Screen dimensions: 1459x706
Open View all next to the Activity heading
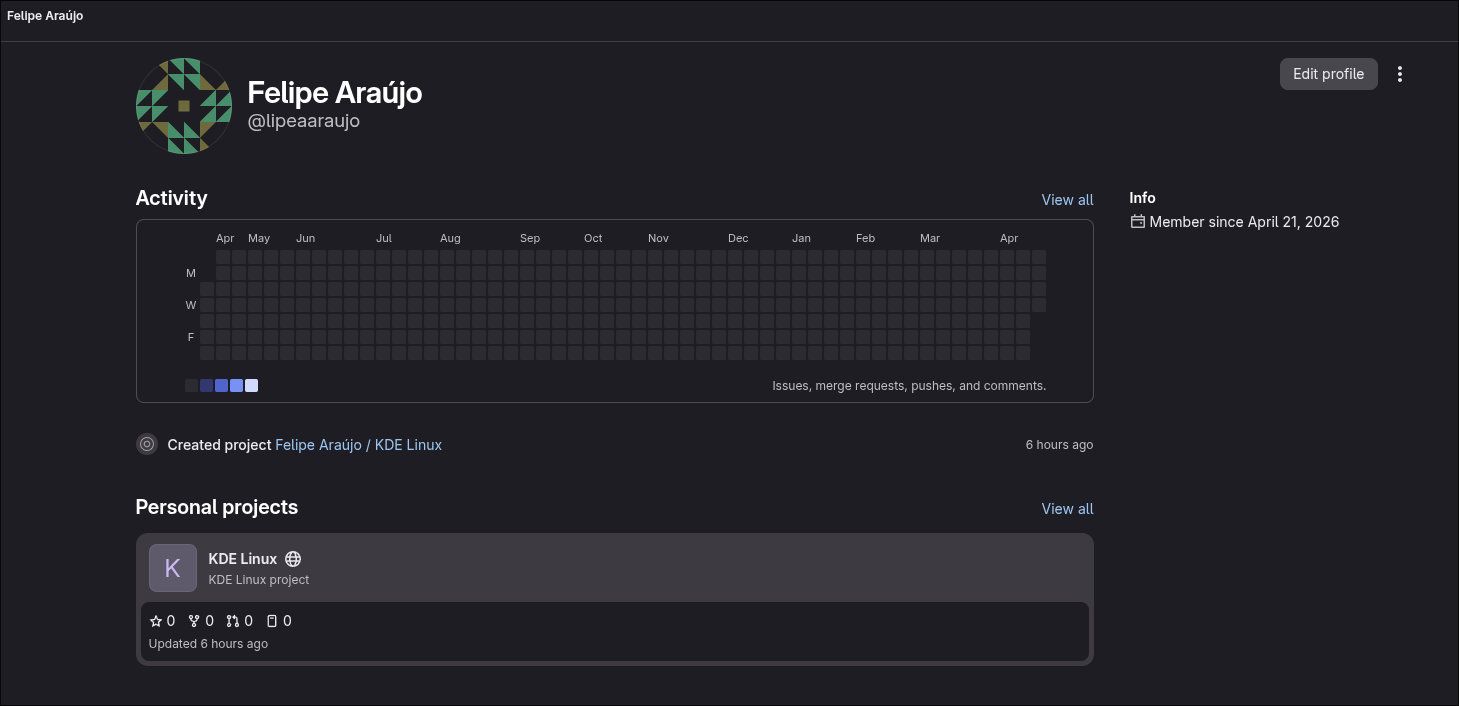click(x=1066, y=199)
